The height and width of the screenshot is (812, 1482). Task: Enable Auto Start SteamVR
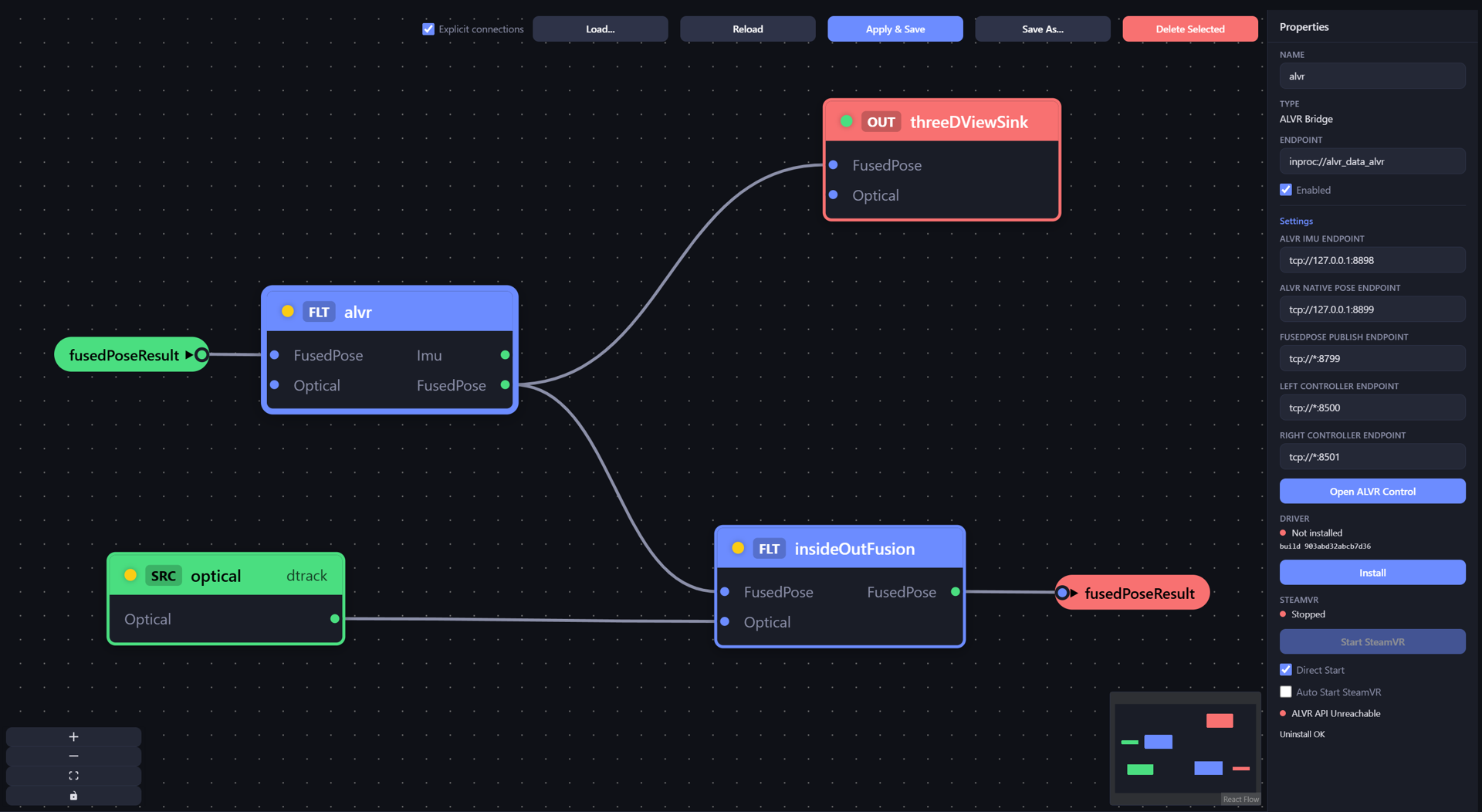click(1286, 692)
